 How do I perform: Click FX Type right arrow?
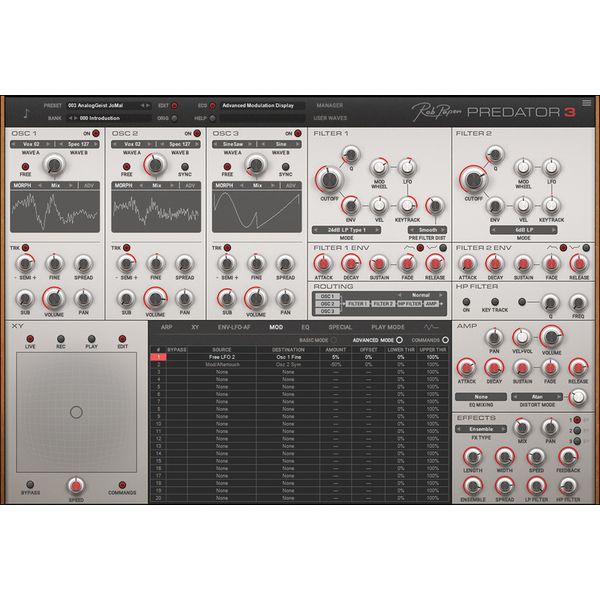pyautogui.click(x=503, y=429)
